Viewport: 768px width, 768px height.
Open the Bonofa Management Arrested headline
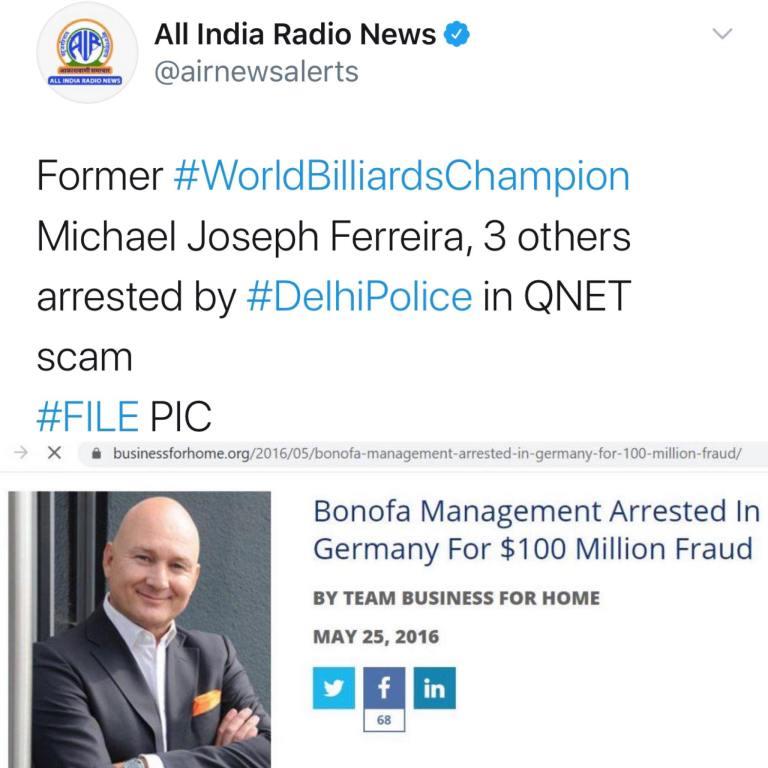(x=536, y=530)
